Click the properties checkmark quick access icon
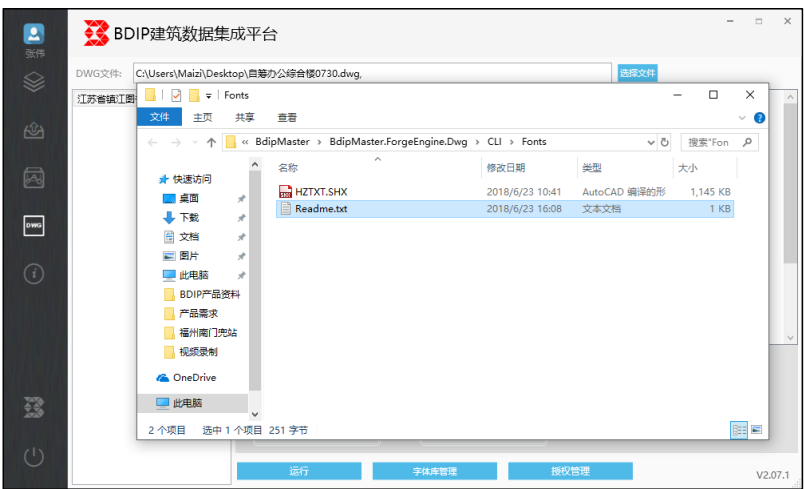The height and width of the screenshot is (489, 804). tap(176, 95)
